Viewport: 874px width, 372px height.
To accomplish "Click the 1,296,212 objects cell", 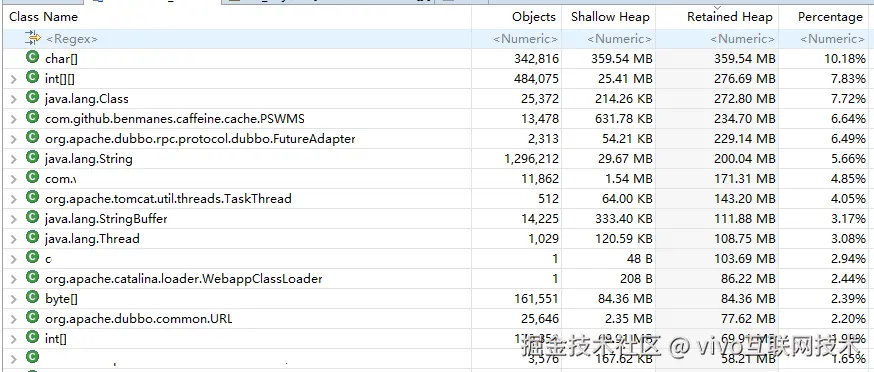I will coord(531,159).
